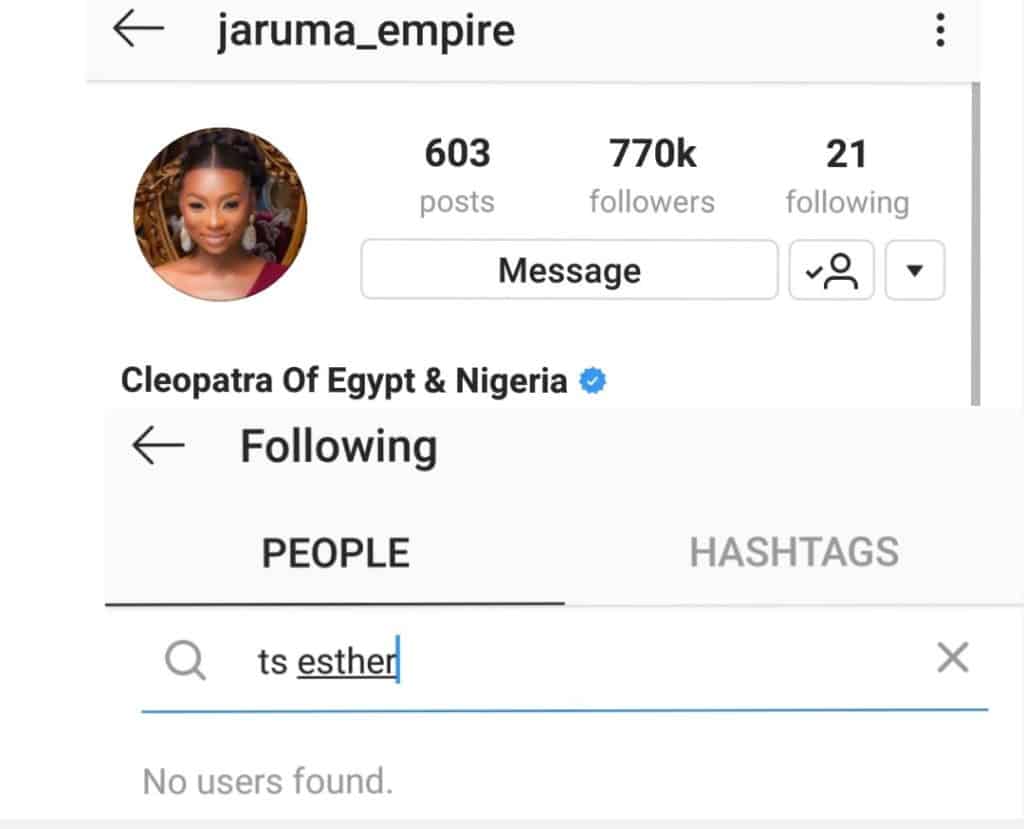This screenshot has height=829, width=1024.
Task: Tap the jaruma_empire username header
Action: click(366, 31)
